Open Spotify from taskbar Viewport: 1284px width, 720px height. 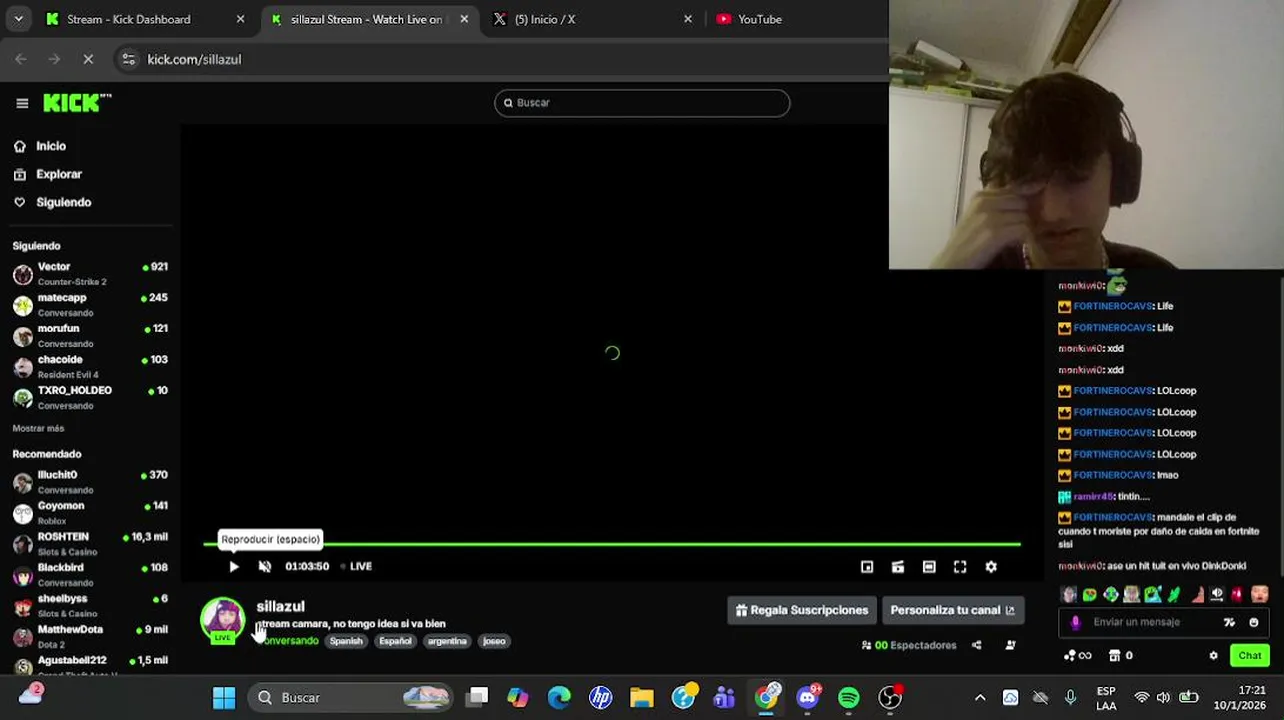pyautogui.click(x=848, y=697)
